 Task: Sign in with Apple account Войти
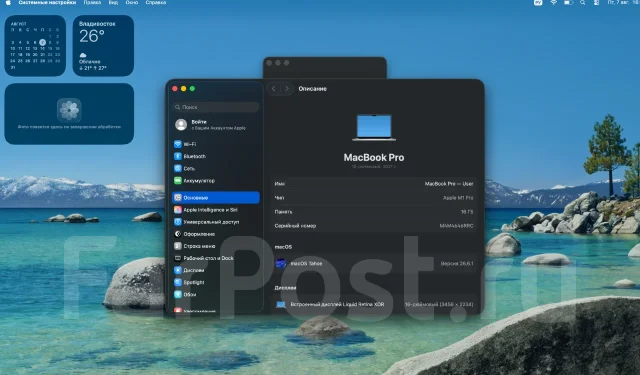216,124
